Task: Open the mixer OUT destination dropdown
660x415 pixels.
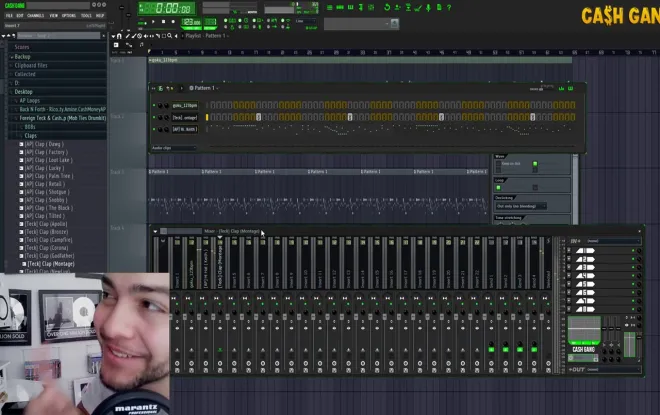Action: [613, 370]
